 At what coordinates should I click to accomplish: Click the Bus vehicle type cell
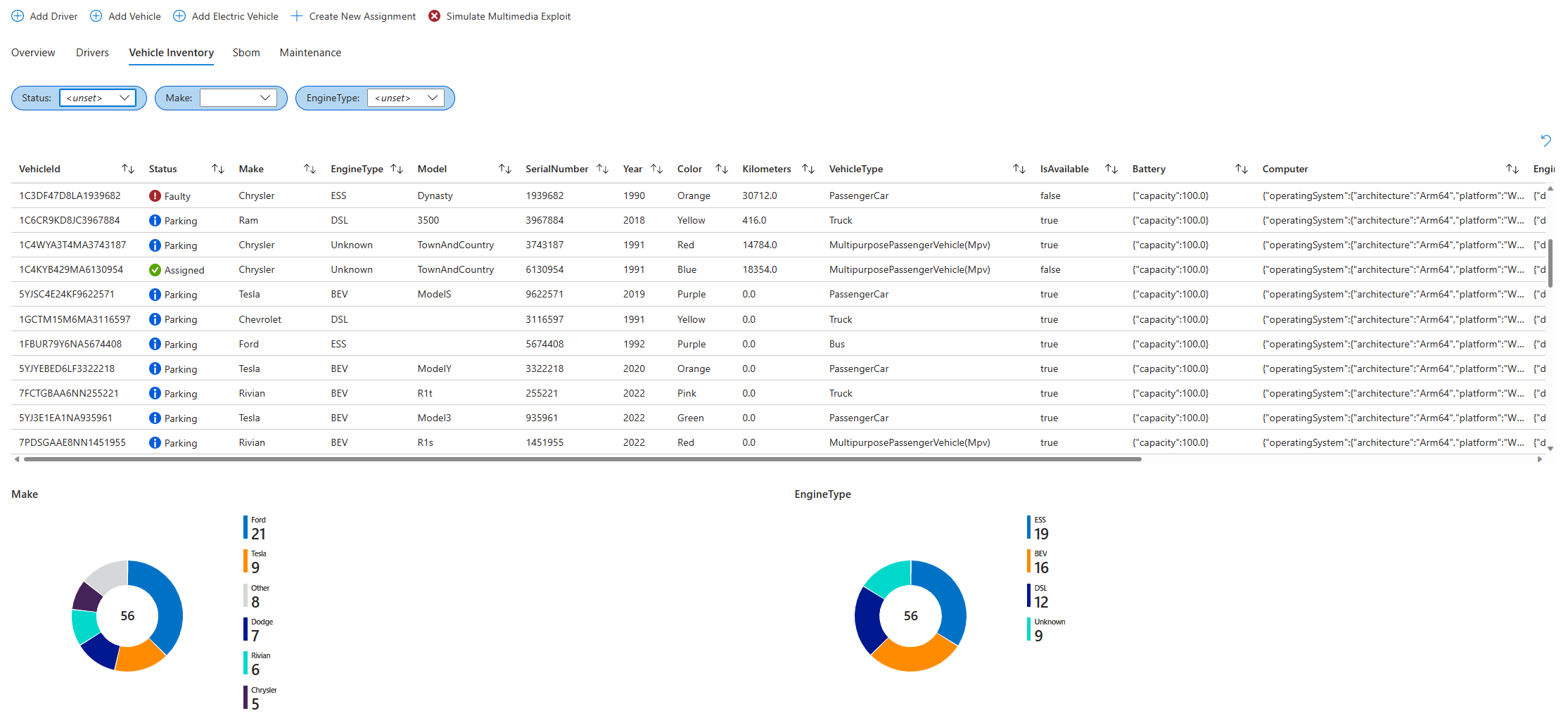tap(837, 344)
